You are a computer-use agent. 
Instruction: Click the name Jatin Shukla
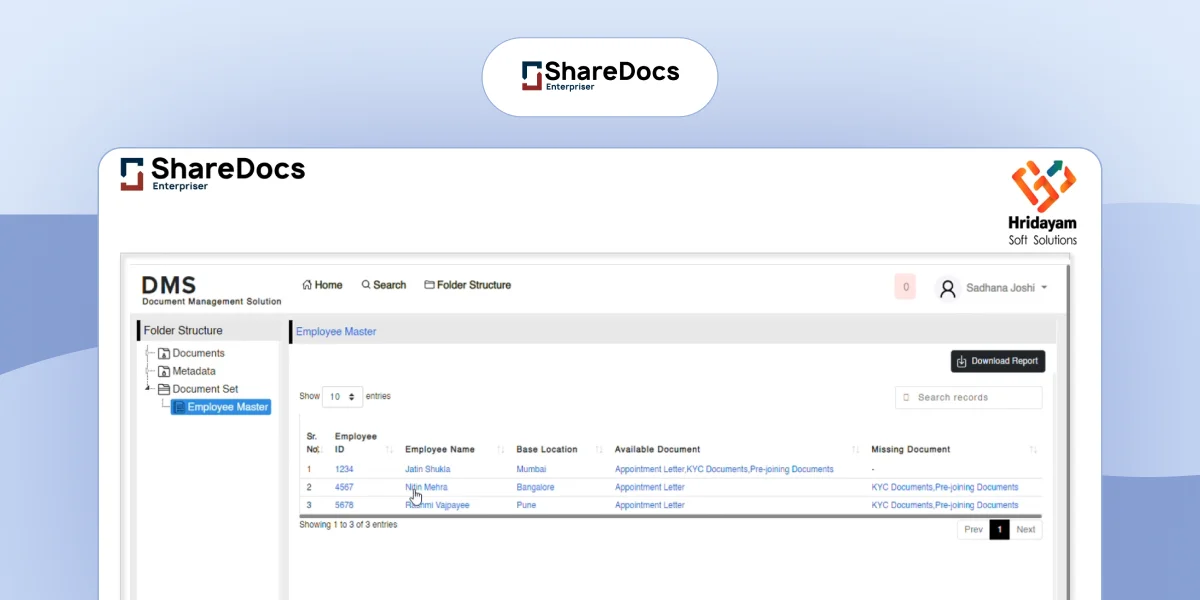pos(428,469)
